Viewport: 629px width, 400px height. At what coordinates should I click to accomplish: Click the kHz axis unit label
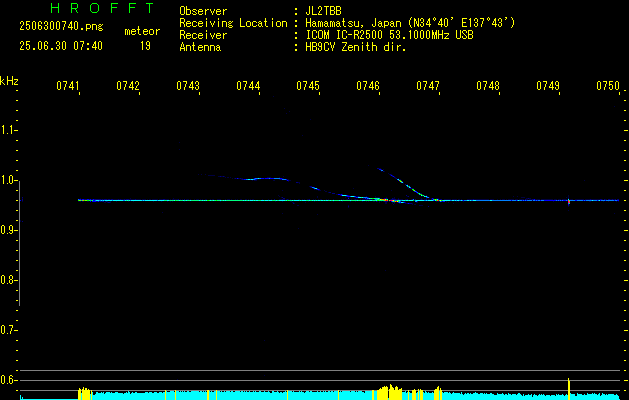coord(9,81)
